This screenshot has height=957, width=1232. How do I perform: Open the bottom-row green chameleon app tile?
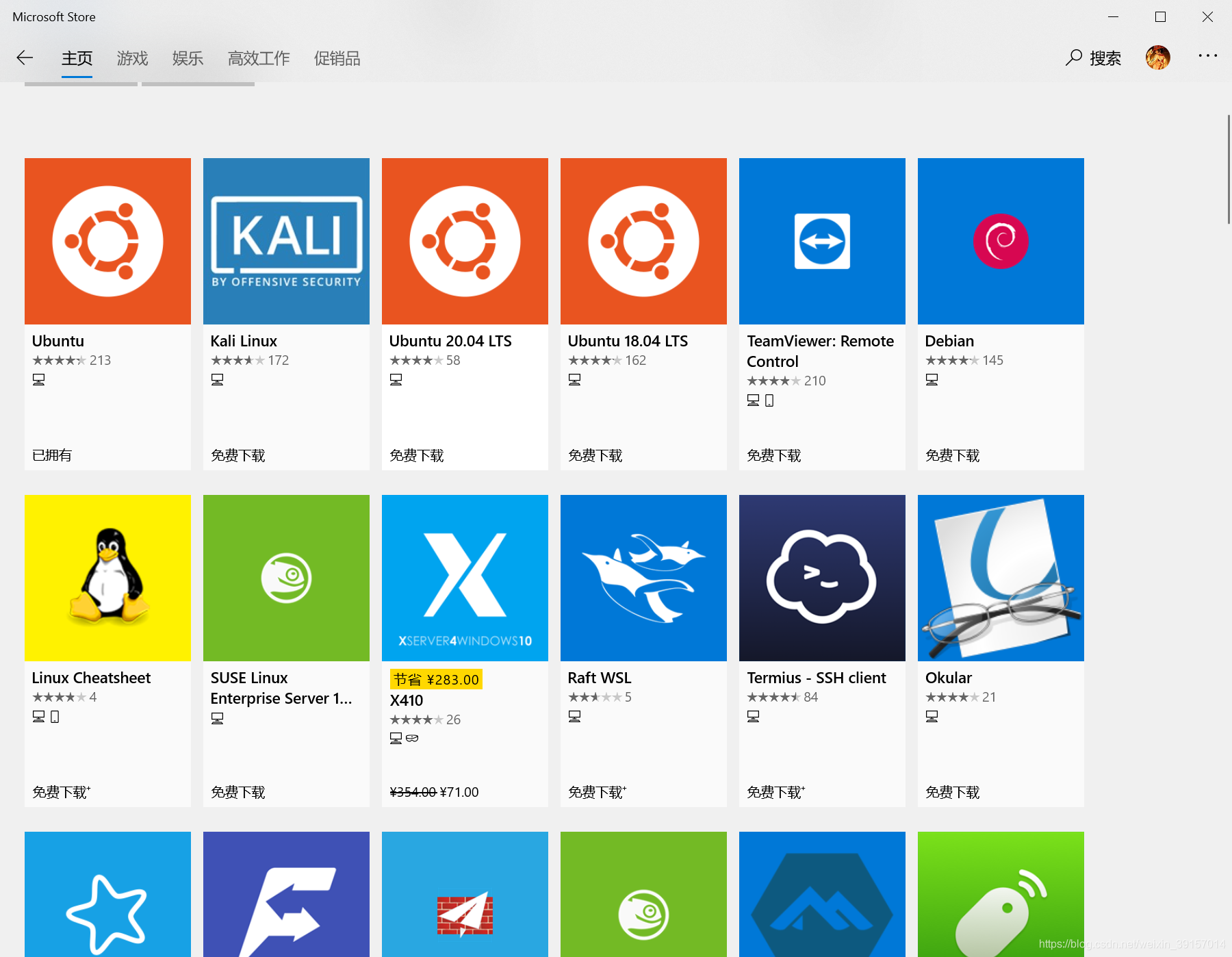click(x=643, y=894)
